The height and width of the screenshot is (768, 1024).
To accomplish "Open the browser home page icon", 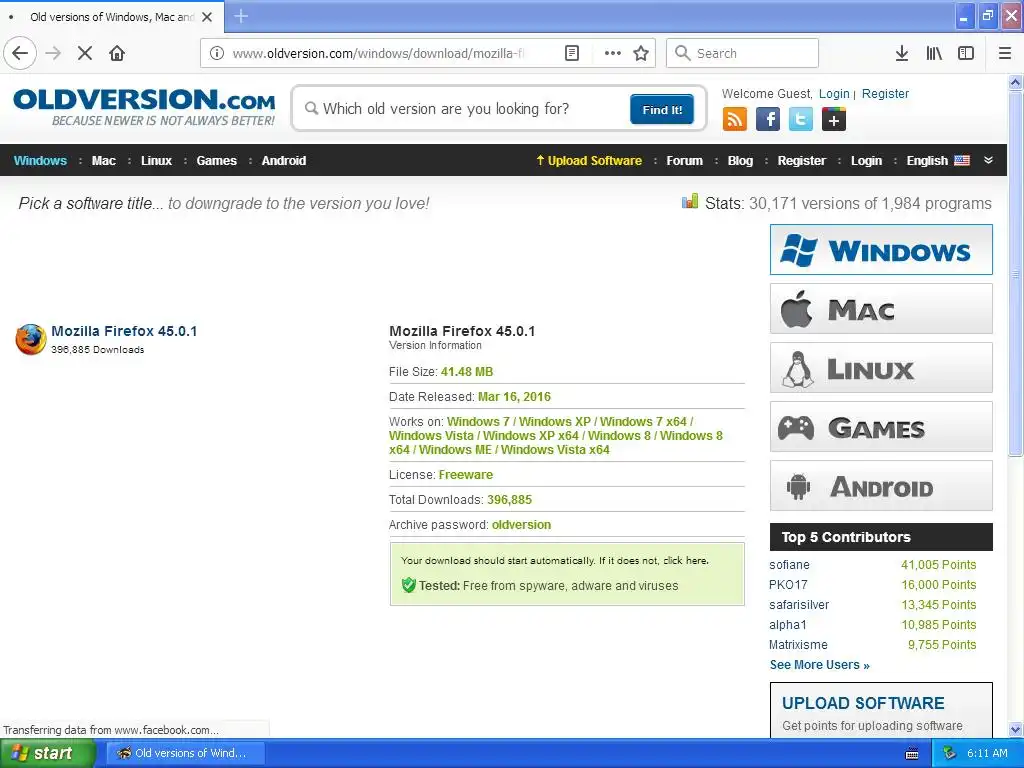I will [117, 53].
